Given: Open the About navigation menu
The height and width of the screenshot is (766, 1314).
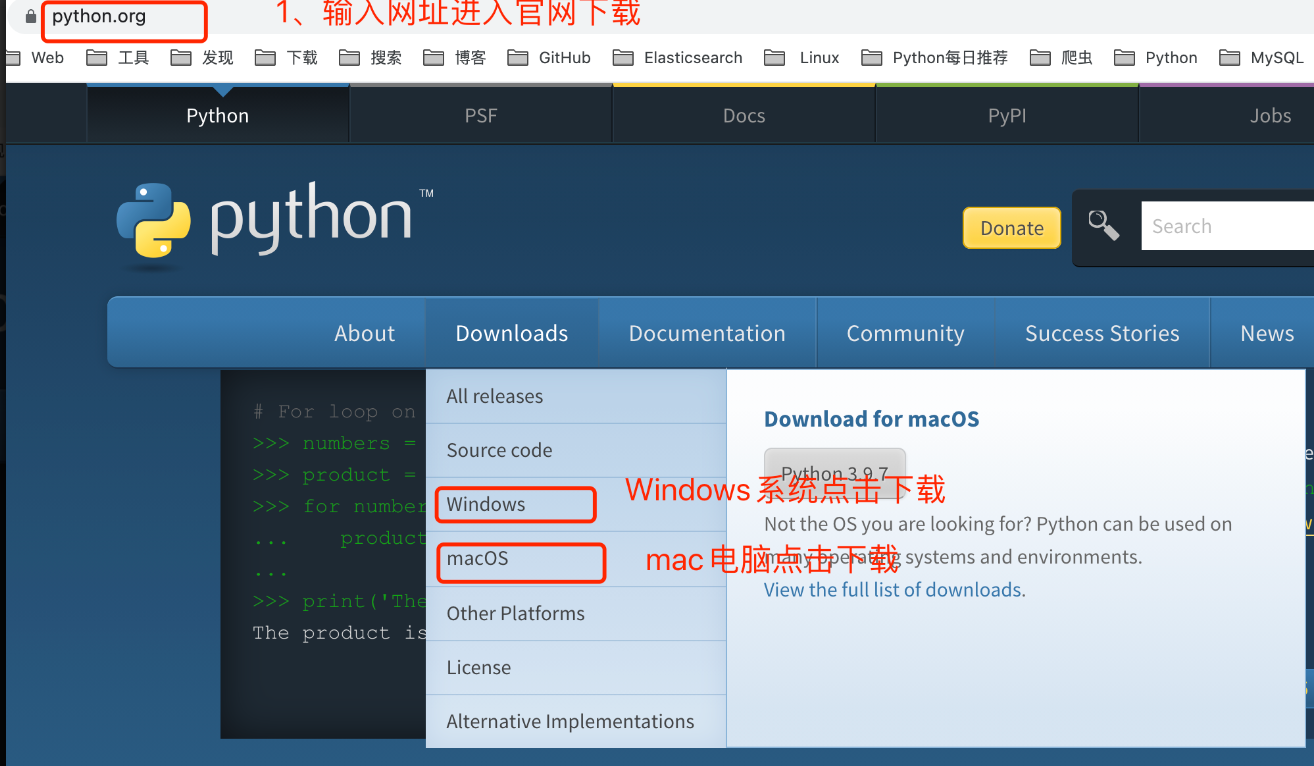Looking at the screenshot, I should coord(364,333).
